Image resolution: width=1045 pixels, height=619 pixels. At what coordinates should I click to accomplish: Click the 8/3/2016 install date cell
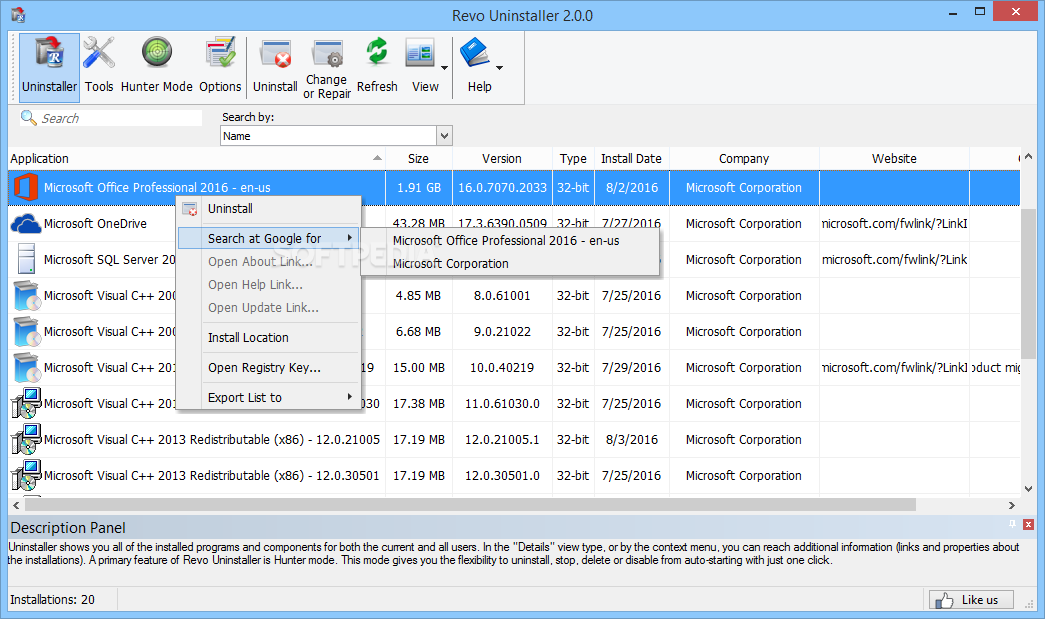point(631,439)
